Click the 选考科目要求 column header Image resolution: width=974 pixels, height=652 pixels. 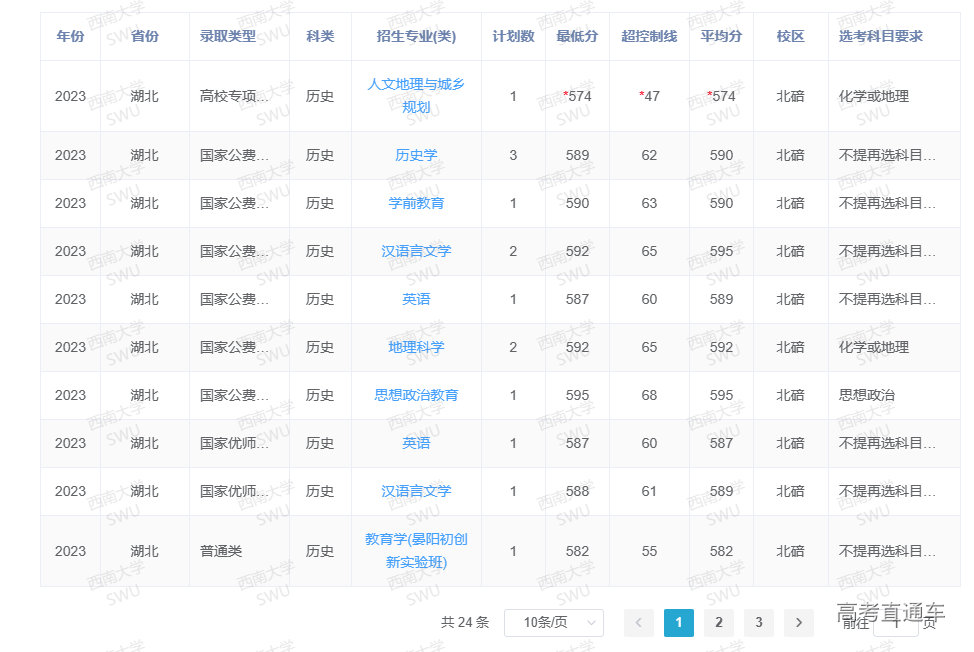coord(880,36)
